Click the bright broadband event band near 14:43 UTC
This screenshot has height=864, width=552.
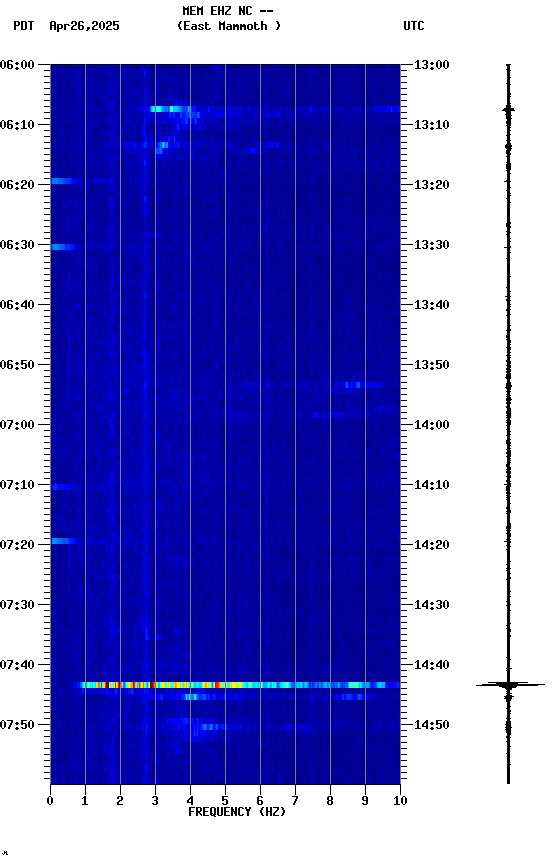click(x=237, y=685)
